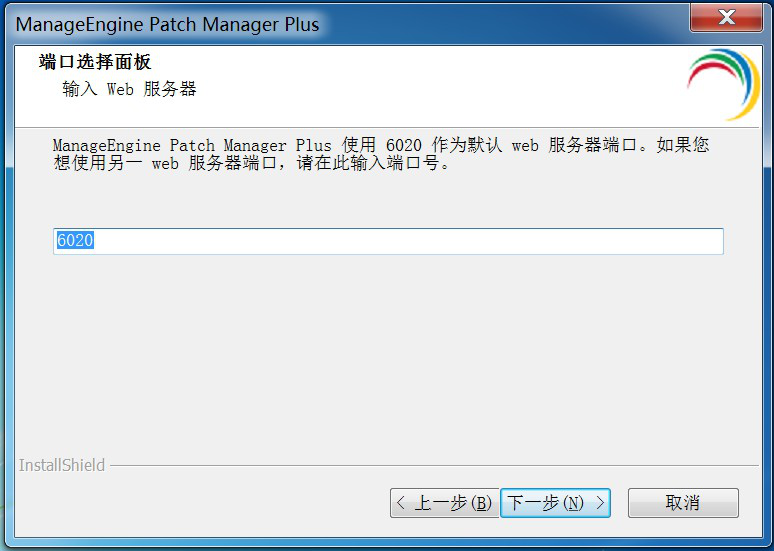Click the right chevron on 下一步 button
The image size is (774, 551).
(600, 503)
